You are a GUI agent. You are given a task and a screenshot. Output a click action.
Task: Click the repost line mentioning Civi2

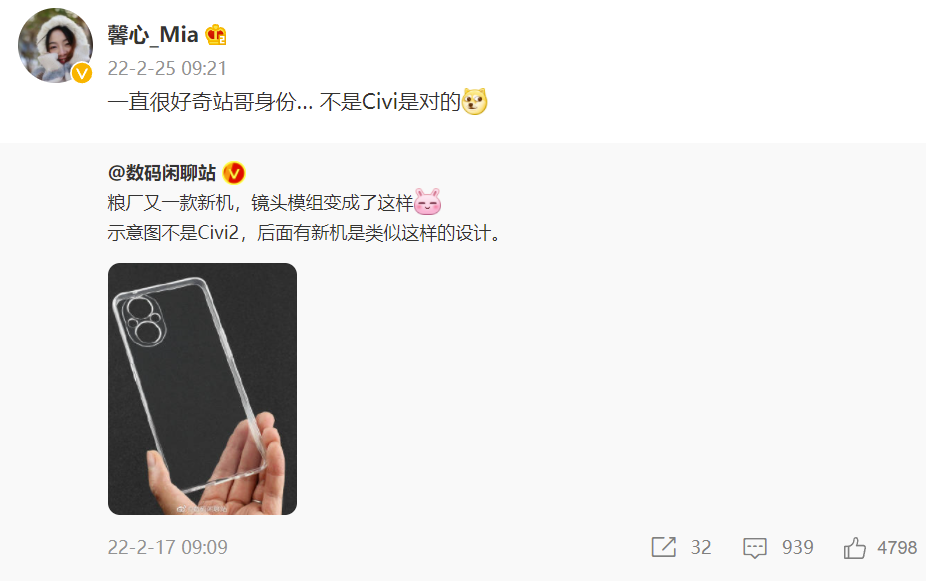[x=305, y=233]
